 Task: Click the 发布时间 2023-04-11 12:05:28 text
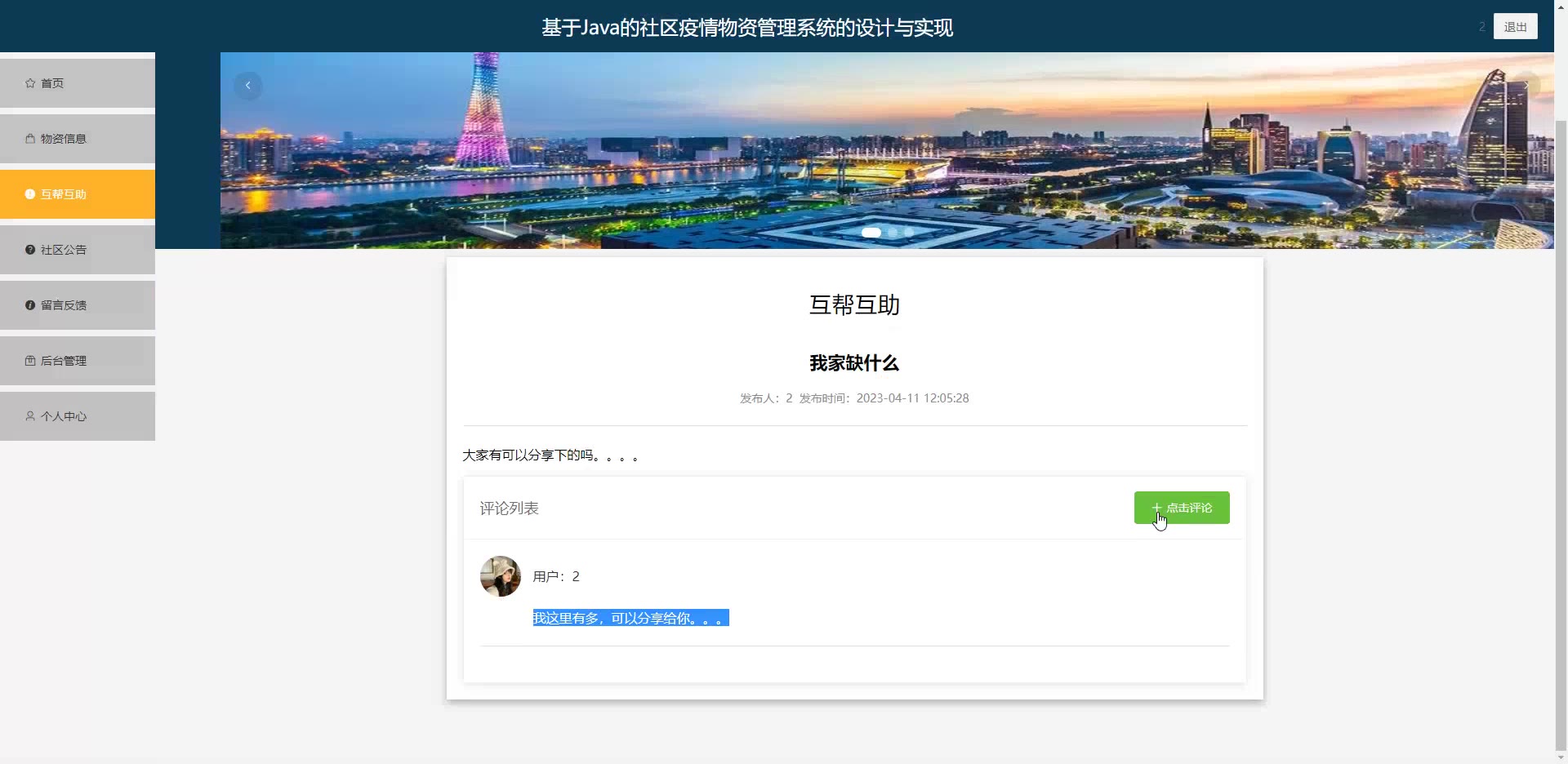[884, 398]
